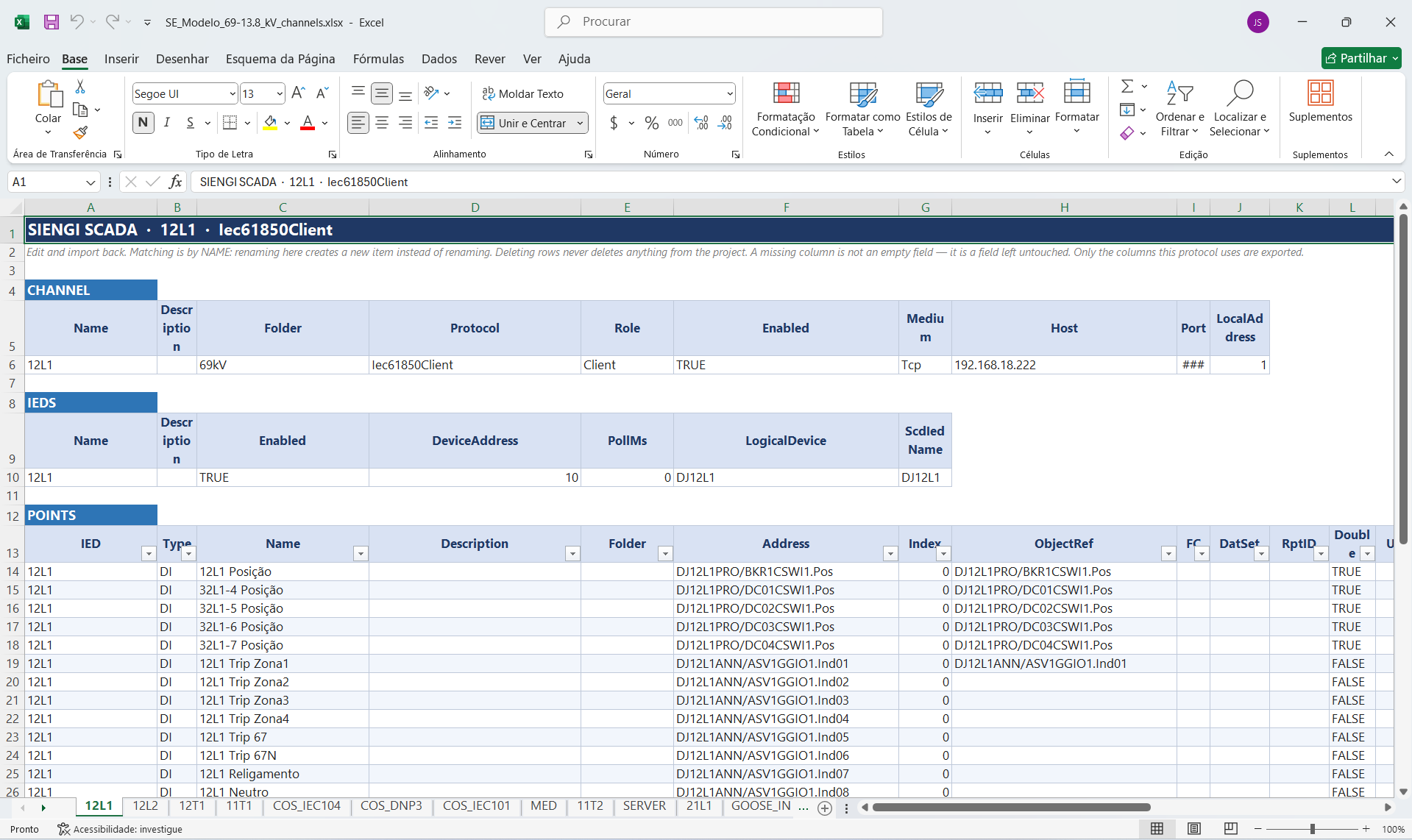This screenshot has width=1412, height=840.
Task: Toggle underline formatting
Action: (x=191, y=123)
